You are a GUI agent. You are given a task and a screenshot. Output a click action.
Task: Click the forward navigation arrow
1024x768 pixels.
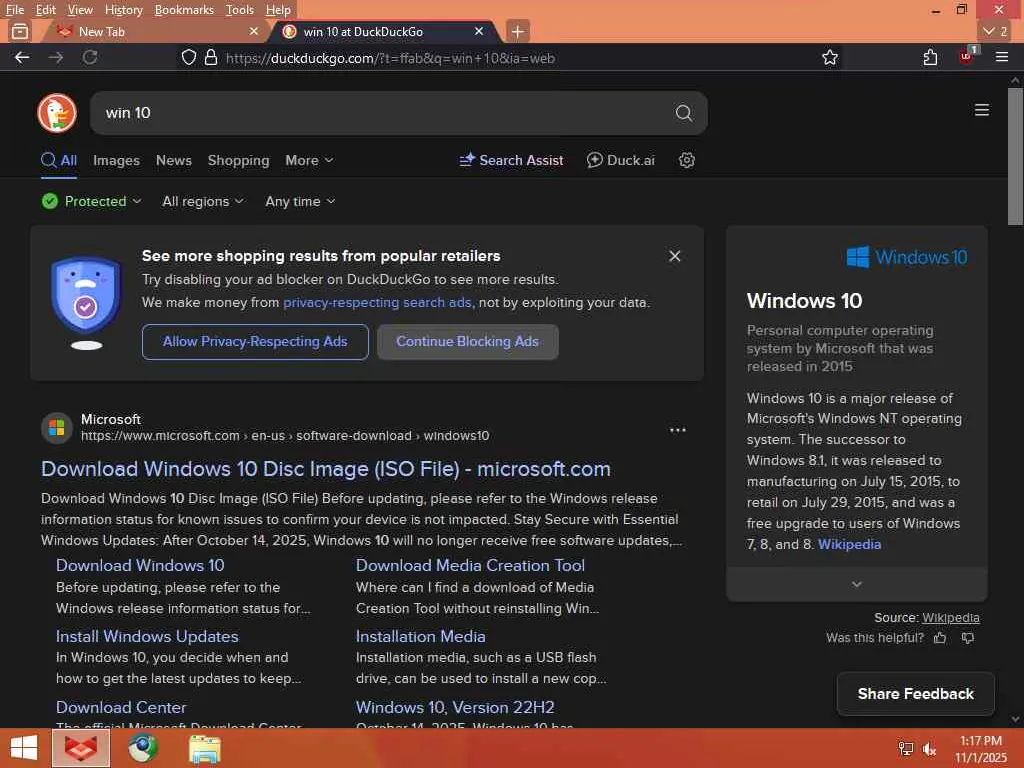(56, 57)
